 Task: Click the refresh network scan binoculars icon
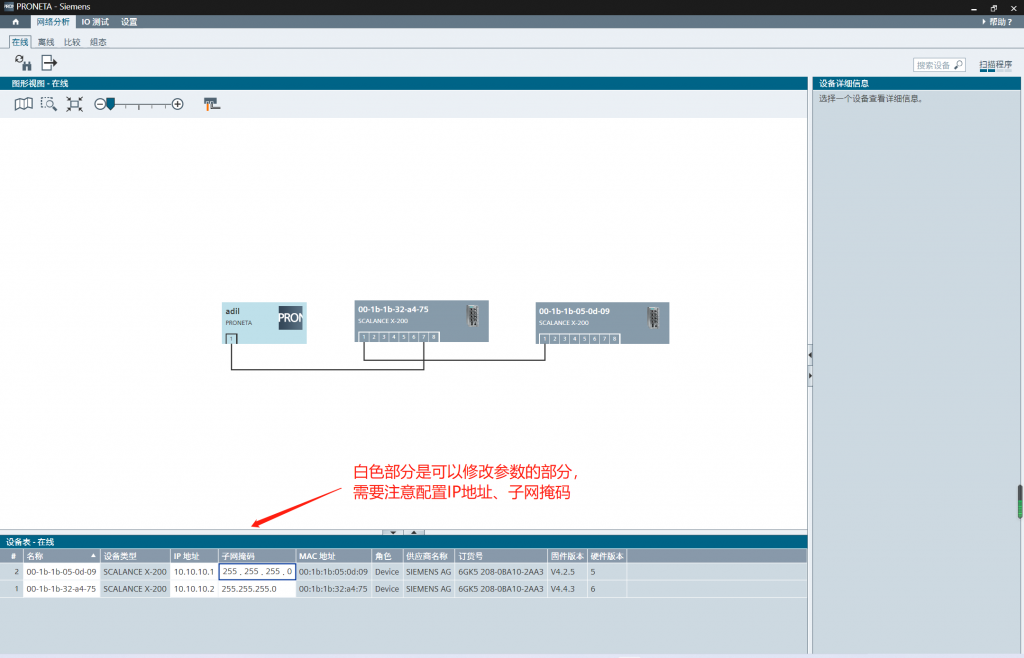point(23,63)
